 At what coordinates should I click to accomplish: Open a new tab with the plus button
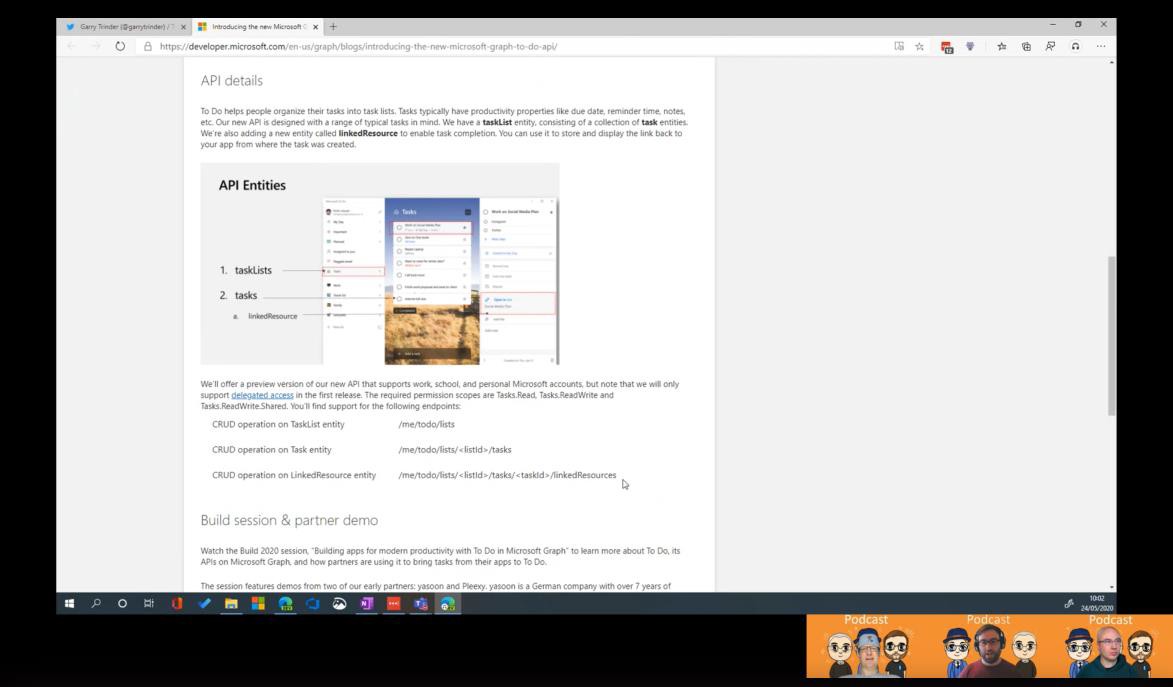(x=334, y=27)
